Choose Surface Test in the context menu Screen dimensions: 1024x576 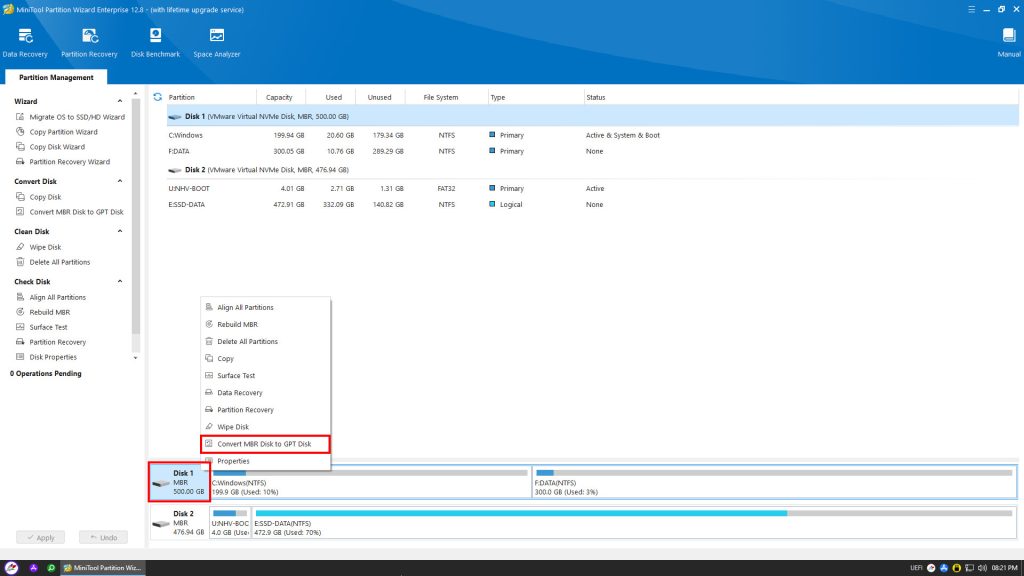[265, 376]
